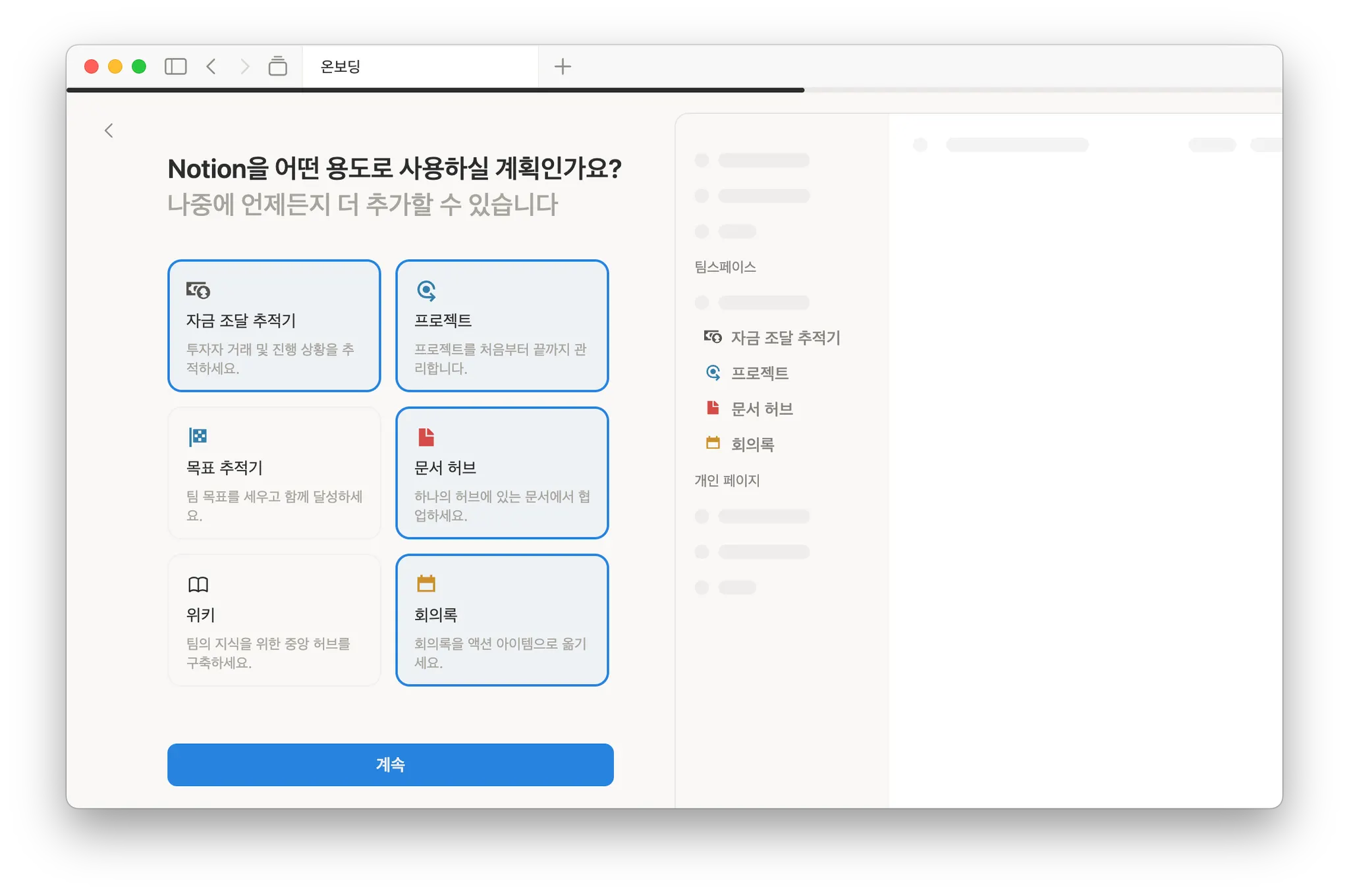Image resolution: width=1349 pixels, height=896 pixels.
Task: Toggle the 프로젝트 option card
Action: [502, 326]
